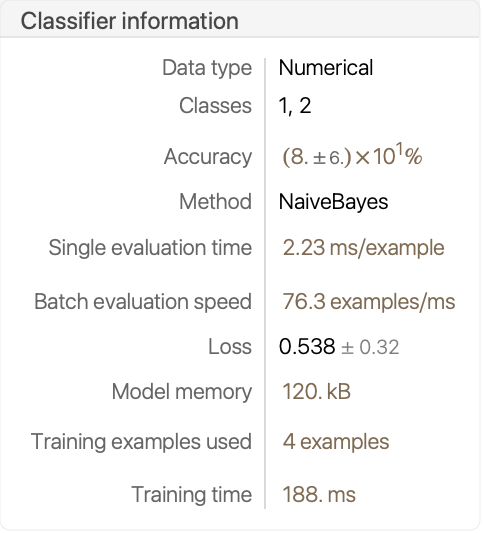Select the Accuracy label
The height and width of the screenshot is (533, 483).
tap(208, 157)
